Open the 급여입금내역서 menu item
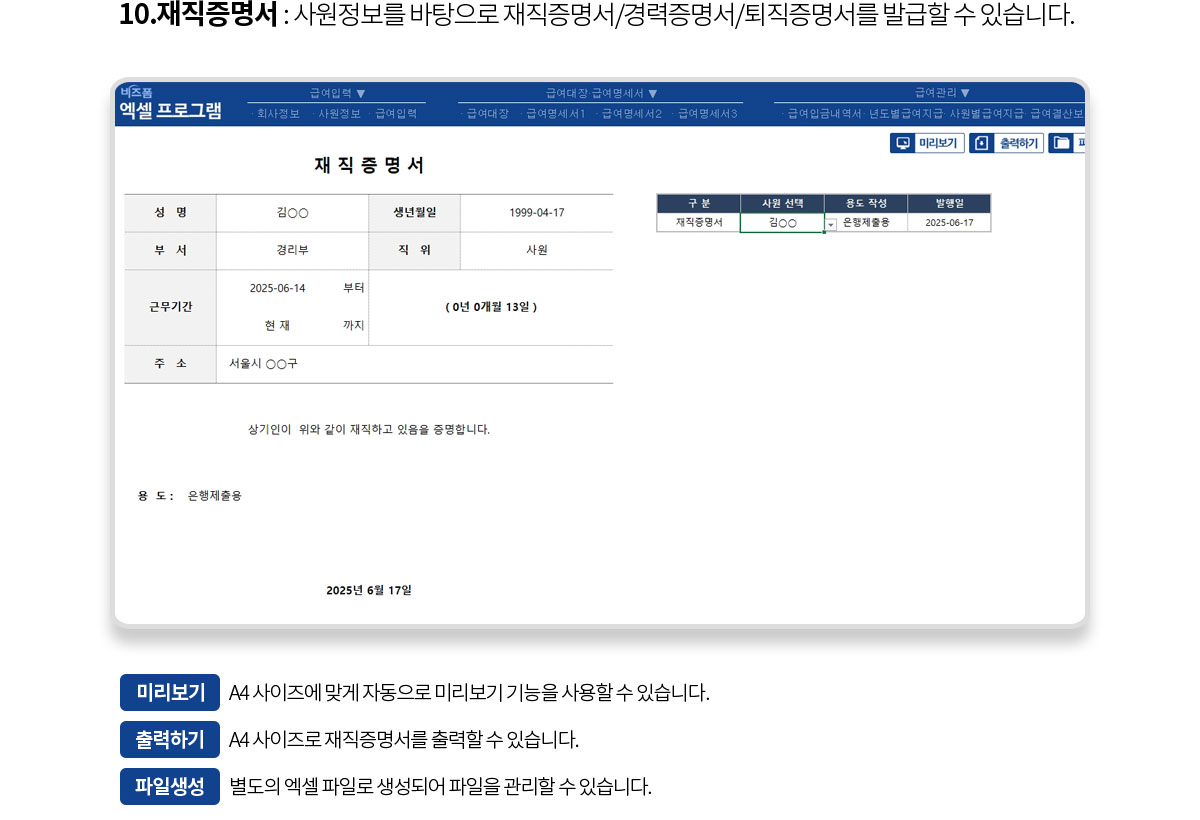1200x820 pixels. point(823,114)
